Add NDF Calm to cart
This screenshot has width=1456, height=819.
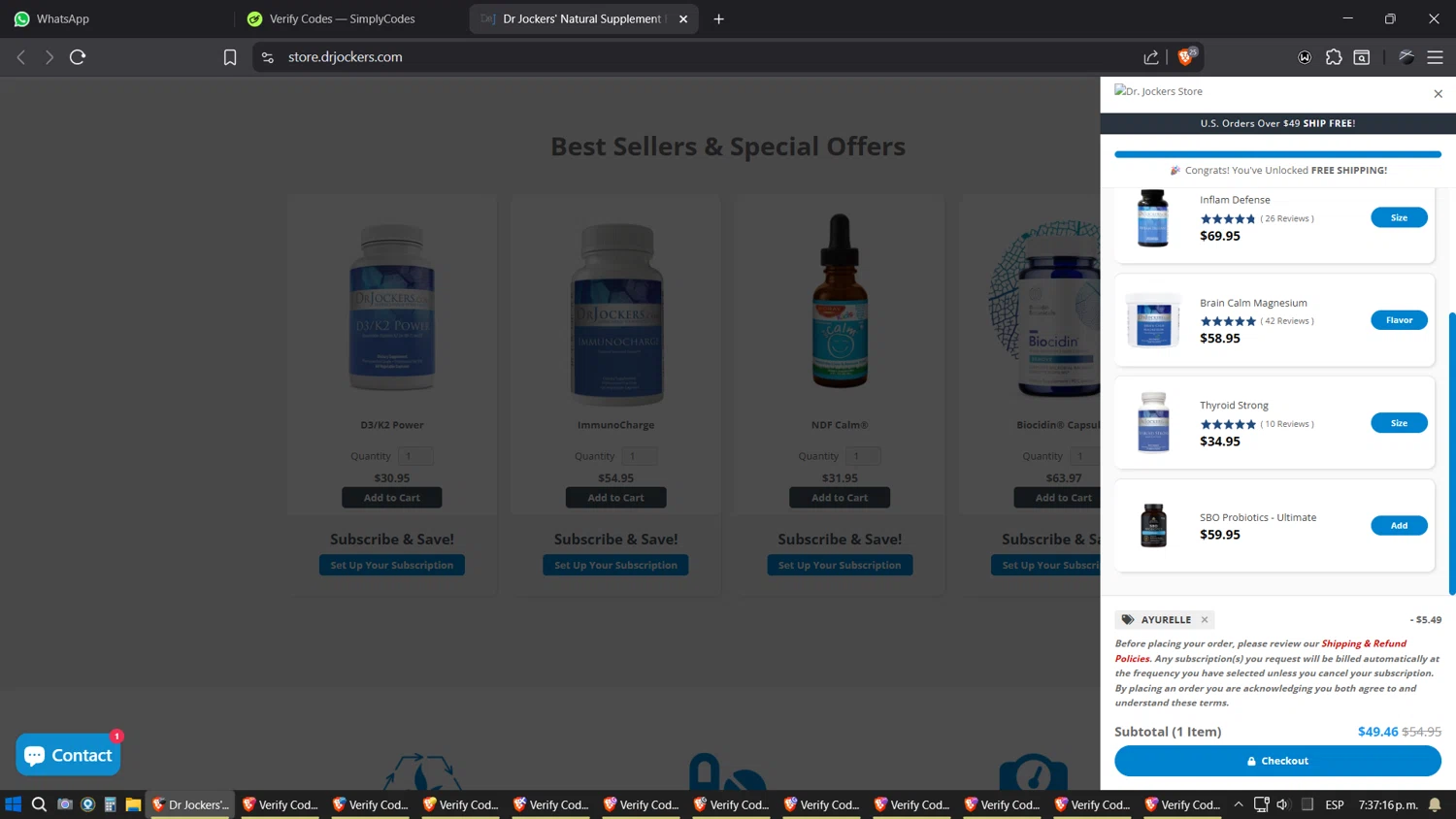point(840,498)
